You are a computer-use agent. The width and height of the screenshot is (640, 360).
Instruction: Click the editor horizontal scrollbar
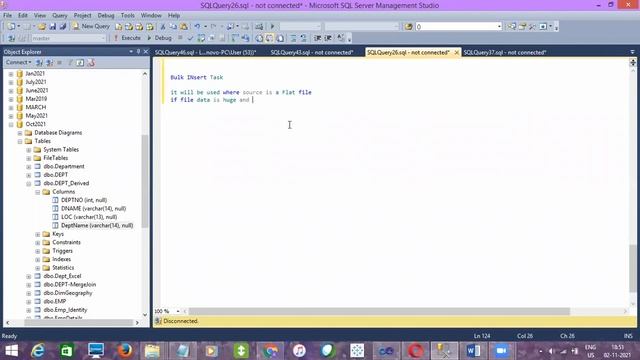379,311
